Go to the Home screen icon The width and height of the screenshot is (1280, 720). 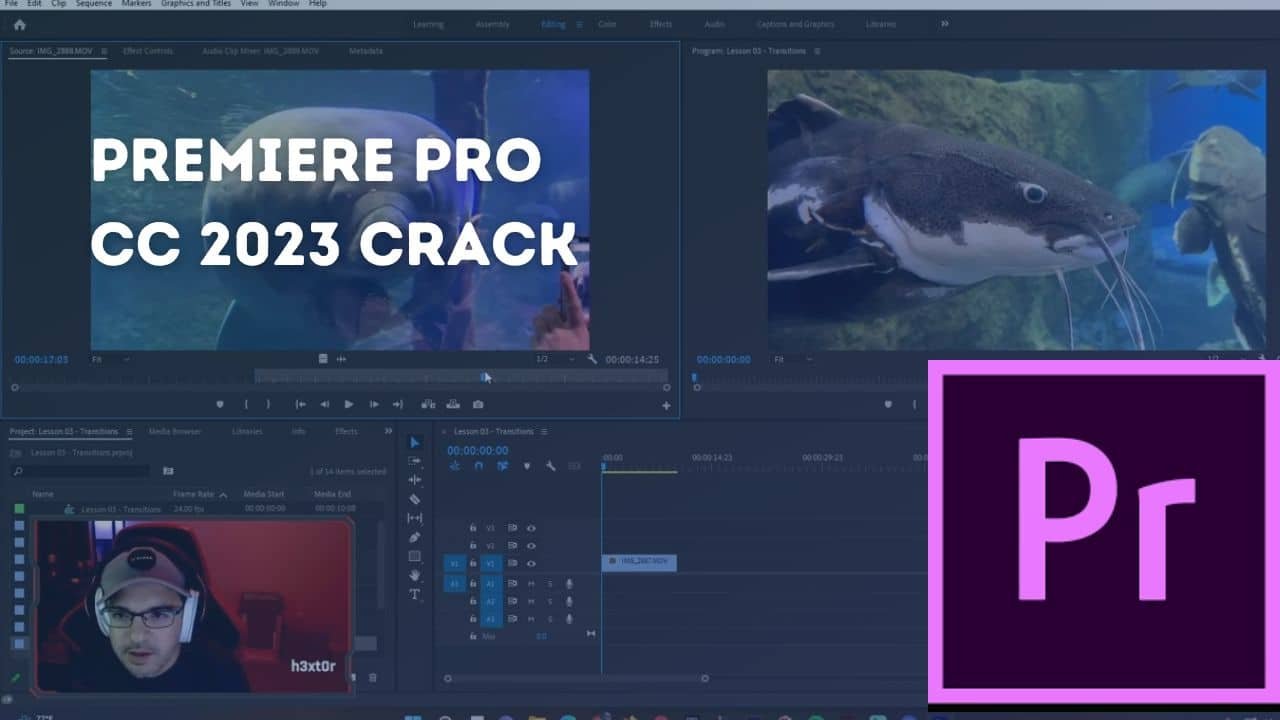click(19, 24)
